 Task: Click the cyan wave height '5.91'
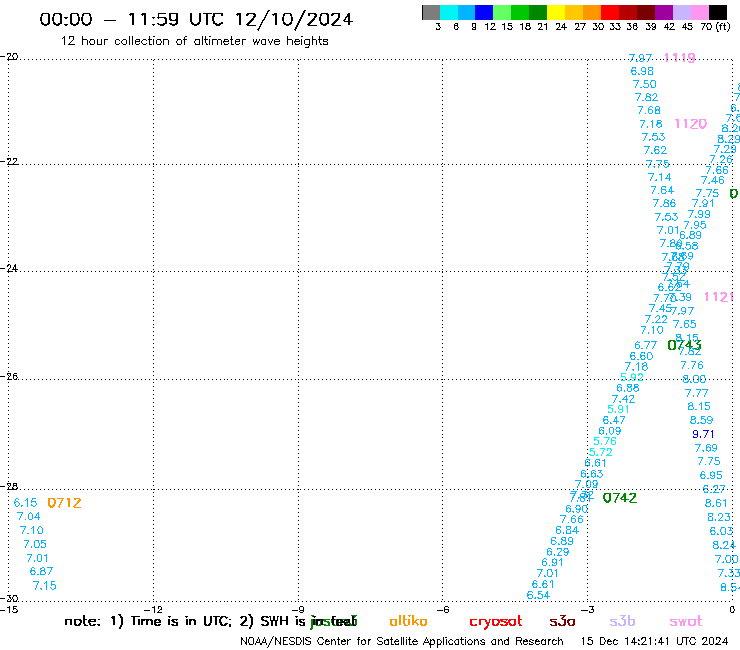(618, 409)
